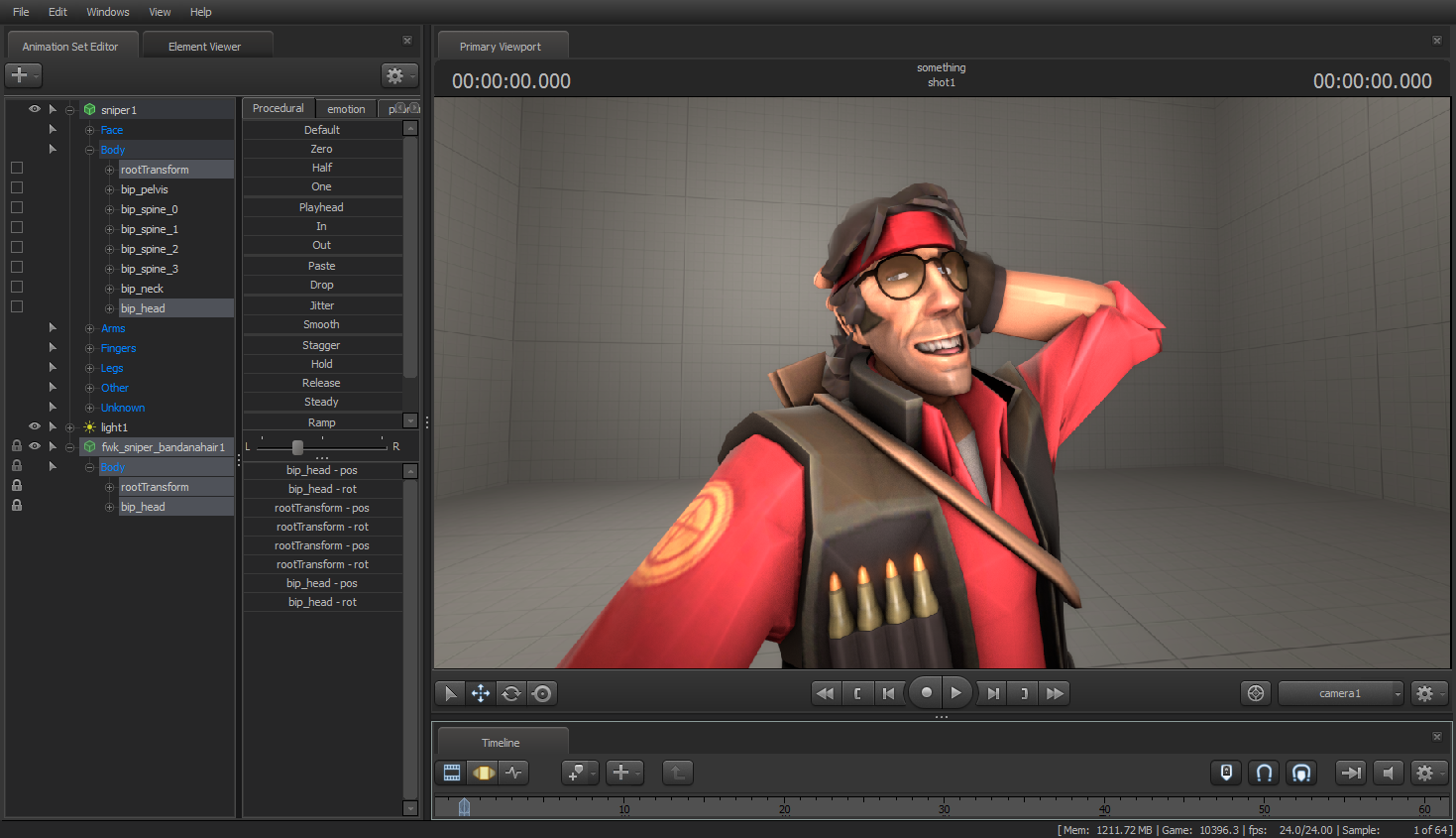The width and height of the screenshot is (1456, 838).
Task: Check the box beside sniper1 rootTransform
Action: pos(17,169)
